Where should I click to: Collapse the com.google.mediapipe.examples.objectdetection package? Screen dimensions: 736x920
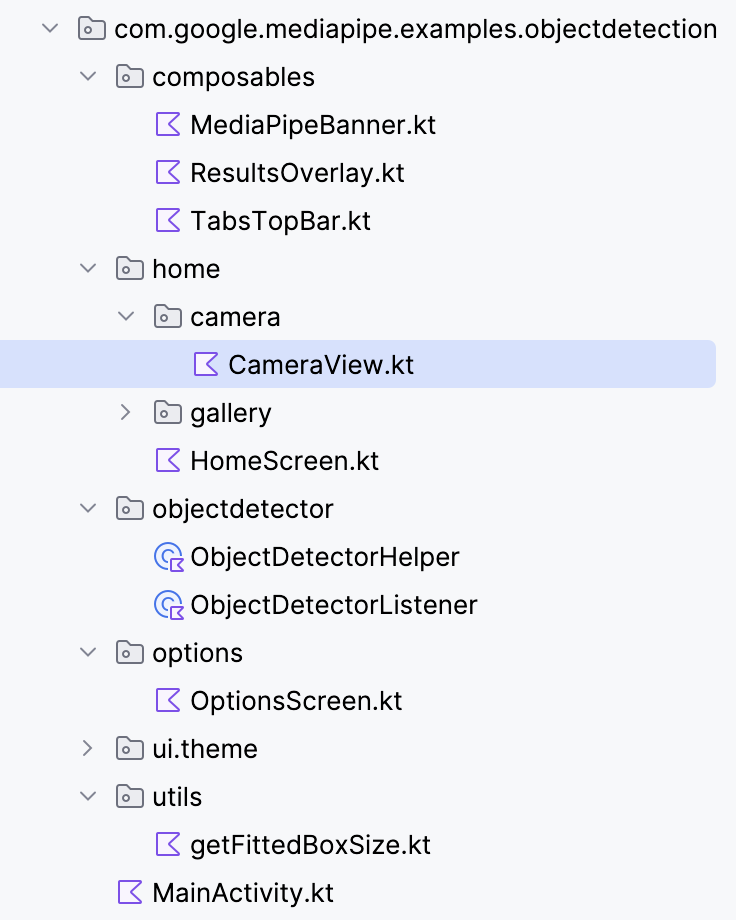point(50,28)
